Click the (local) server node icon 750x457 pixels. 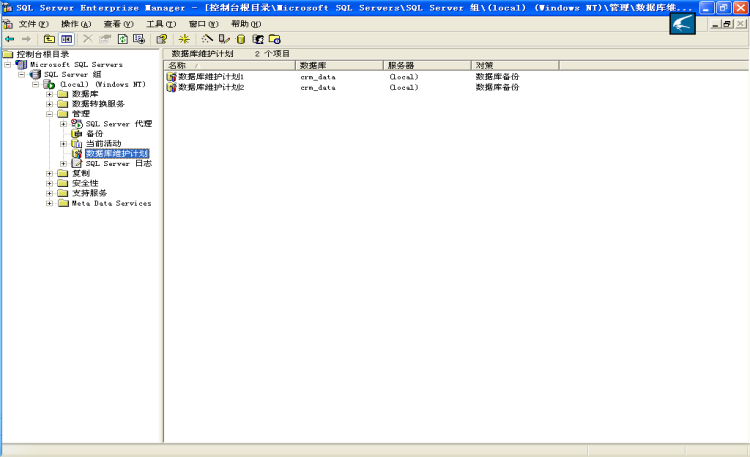[49, 84]
